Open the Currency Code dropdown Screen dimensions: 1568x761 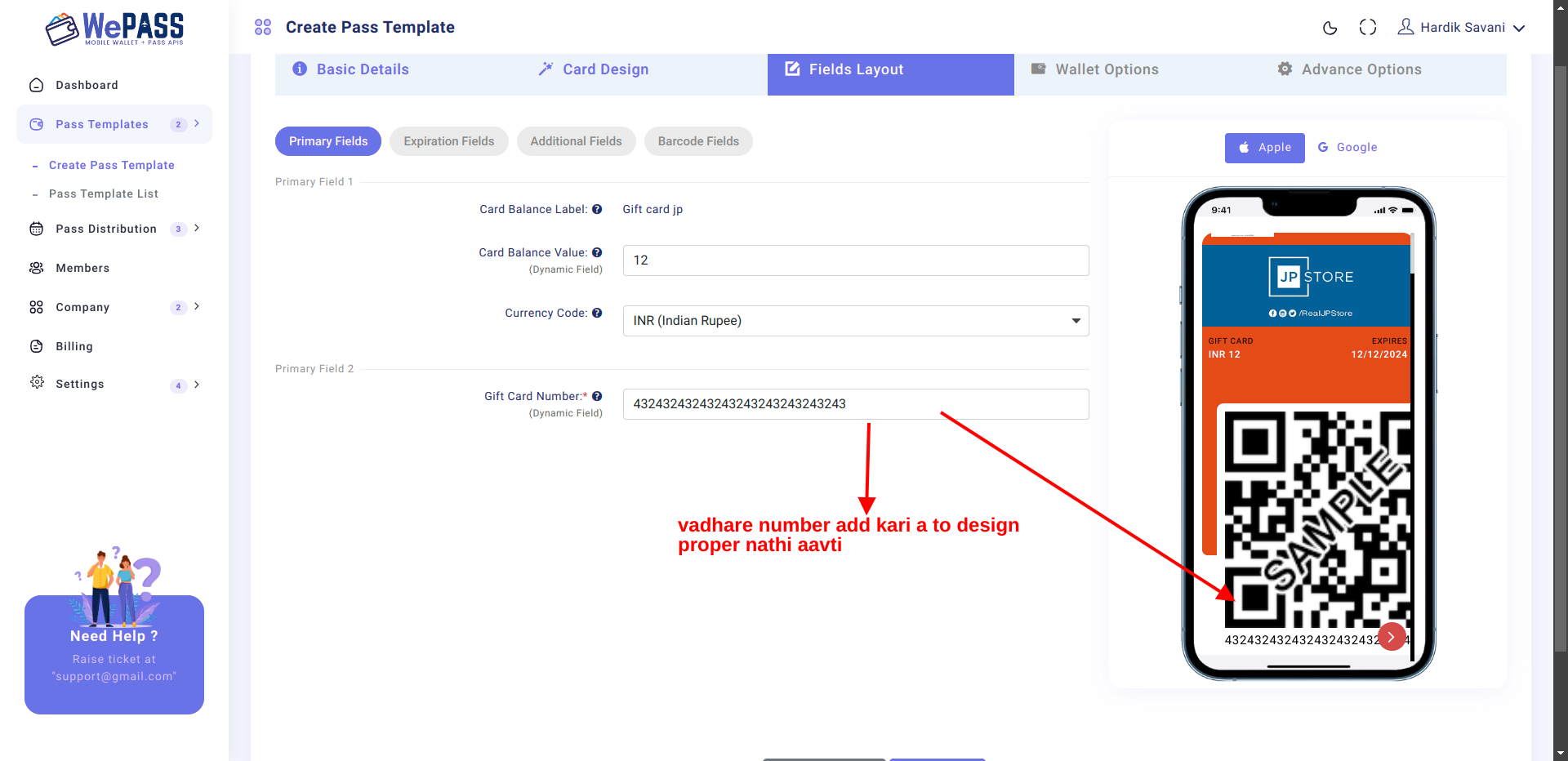pyautogui.click(x=856, y=321)
